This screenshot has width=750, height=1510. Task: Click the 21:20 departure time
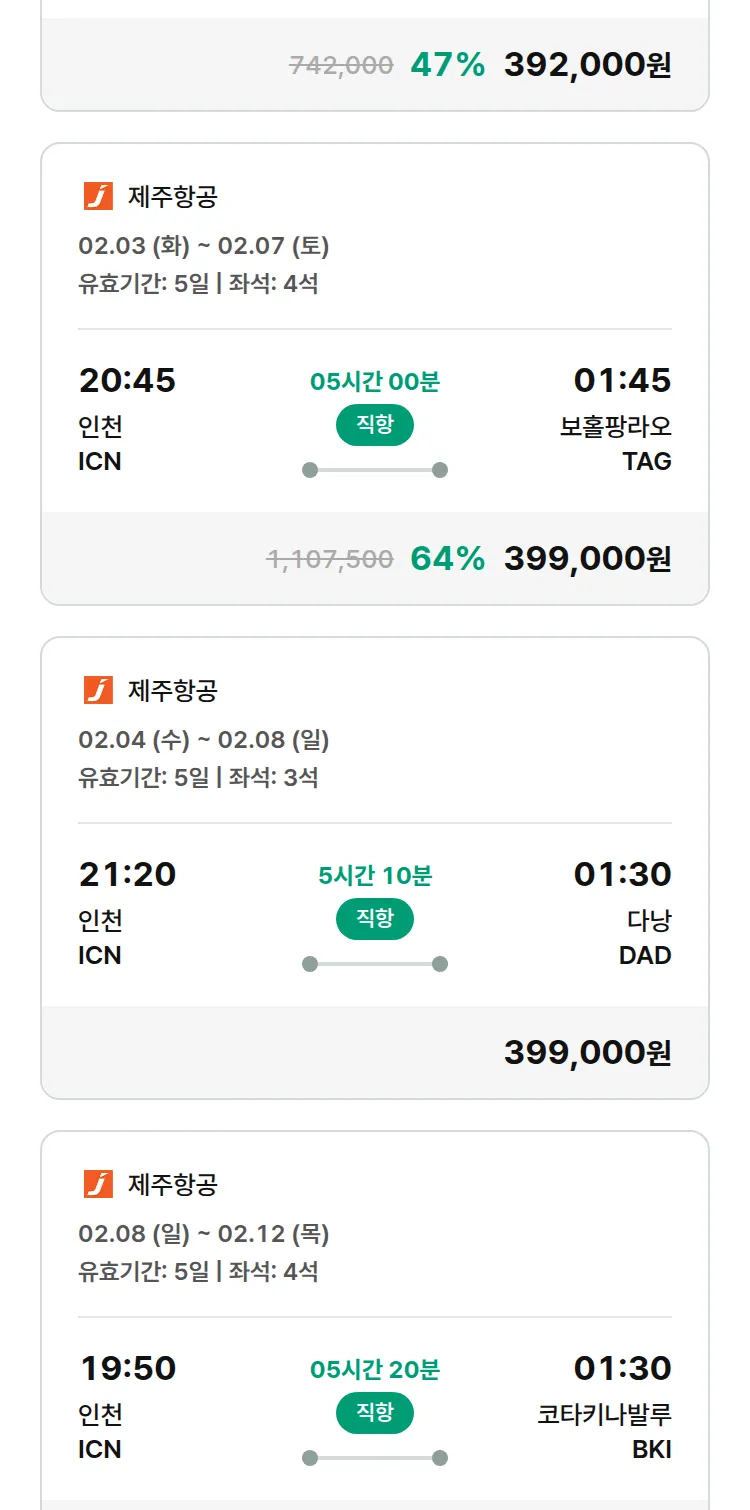click(x=127, y=874)
